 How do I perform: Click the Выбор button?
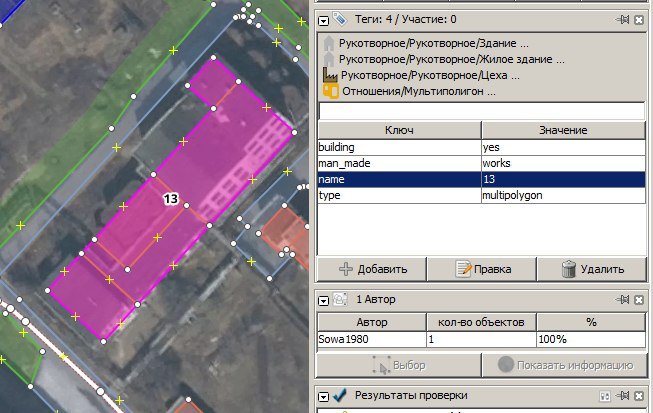coord(399,366)
